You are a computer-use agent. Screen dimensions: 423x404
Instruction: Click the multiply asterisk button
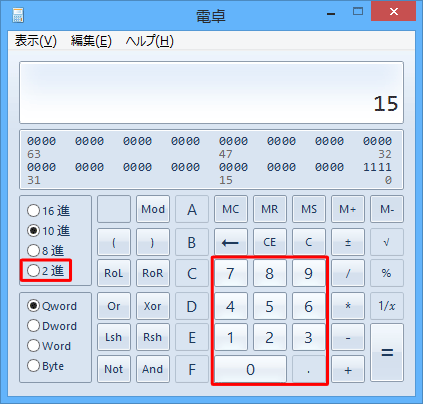coord(348,306)
